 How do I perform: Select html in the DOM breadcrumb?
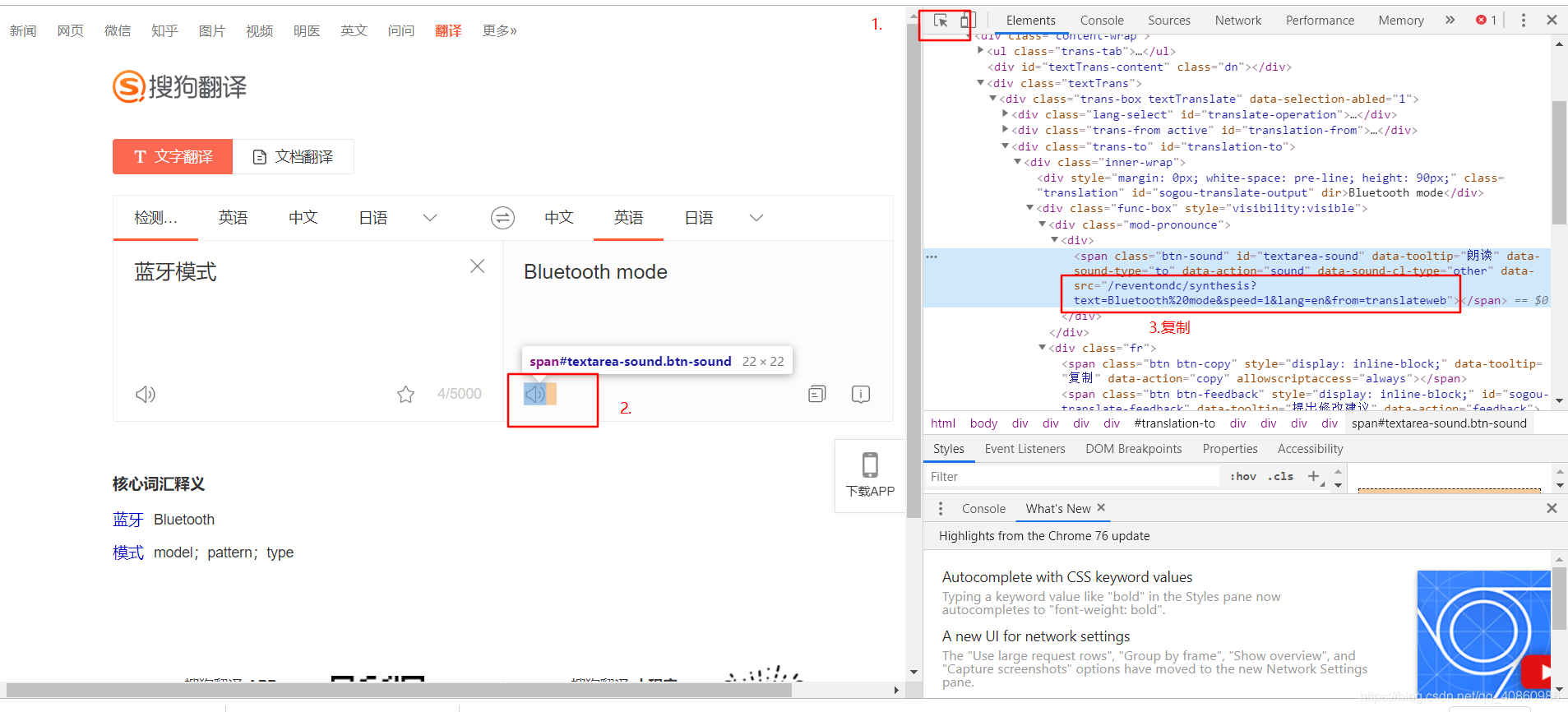[x=943, y=423]
